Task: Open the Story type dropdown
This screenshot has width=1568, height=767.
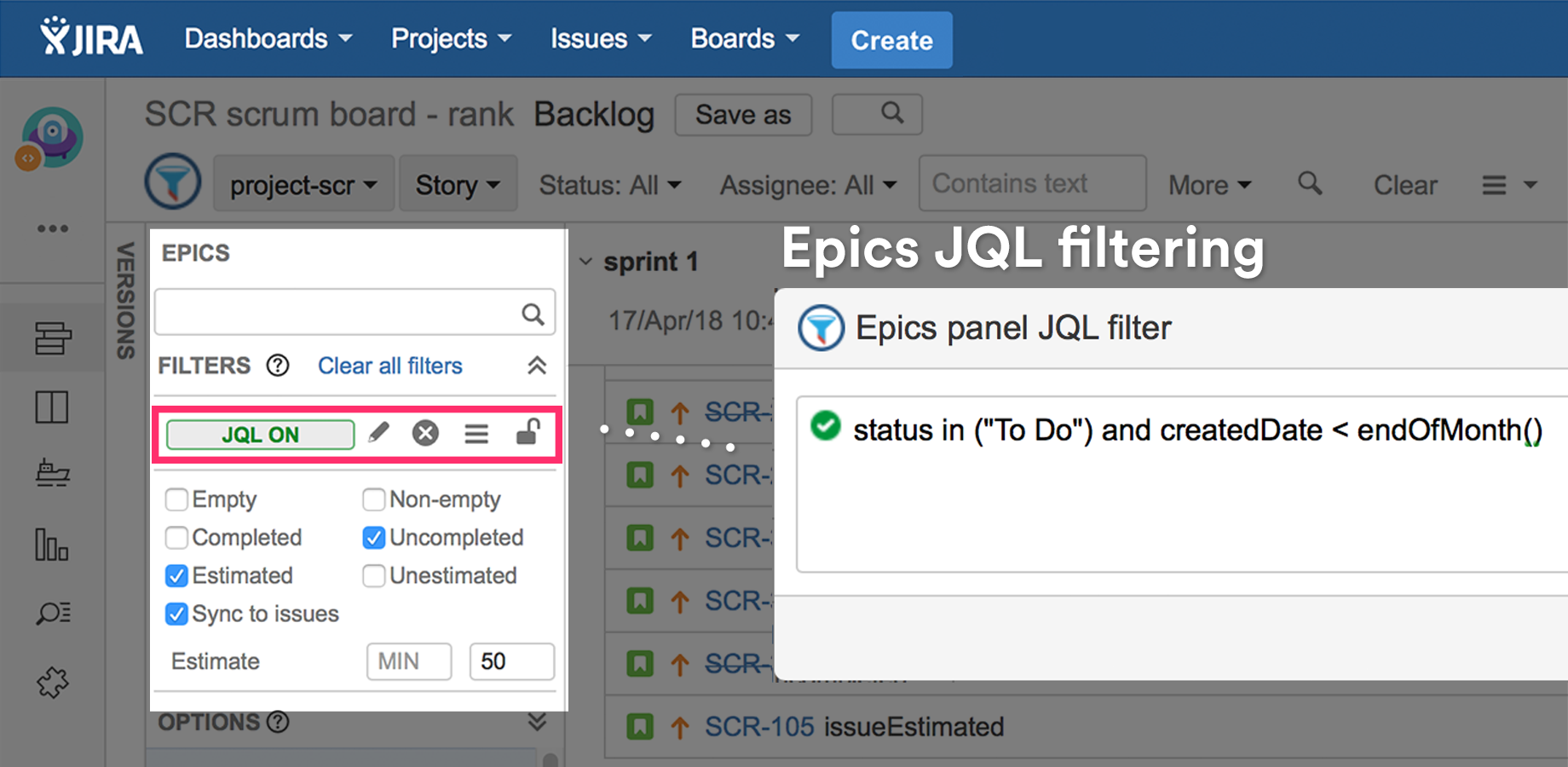Action: 458,183
